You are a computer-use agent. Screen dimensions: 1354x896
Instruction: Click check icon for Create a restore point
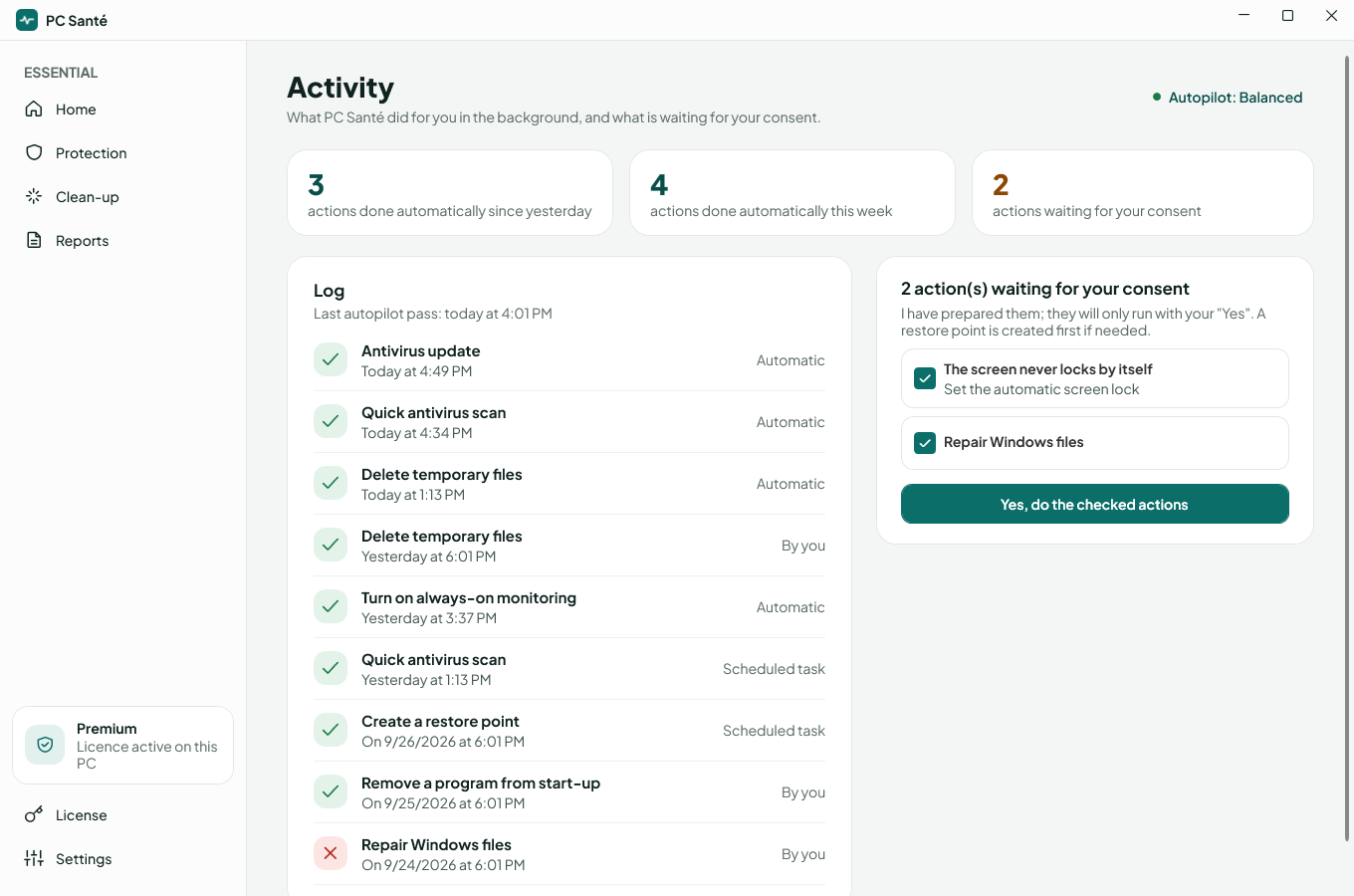[x=331, y=730]
